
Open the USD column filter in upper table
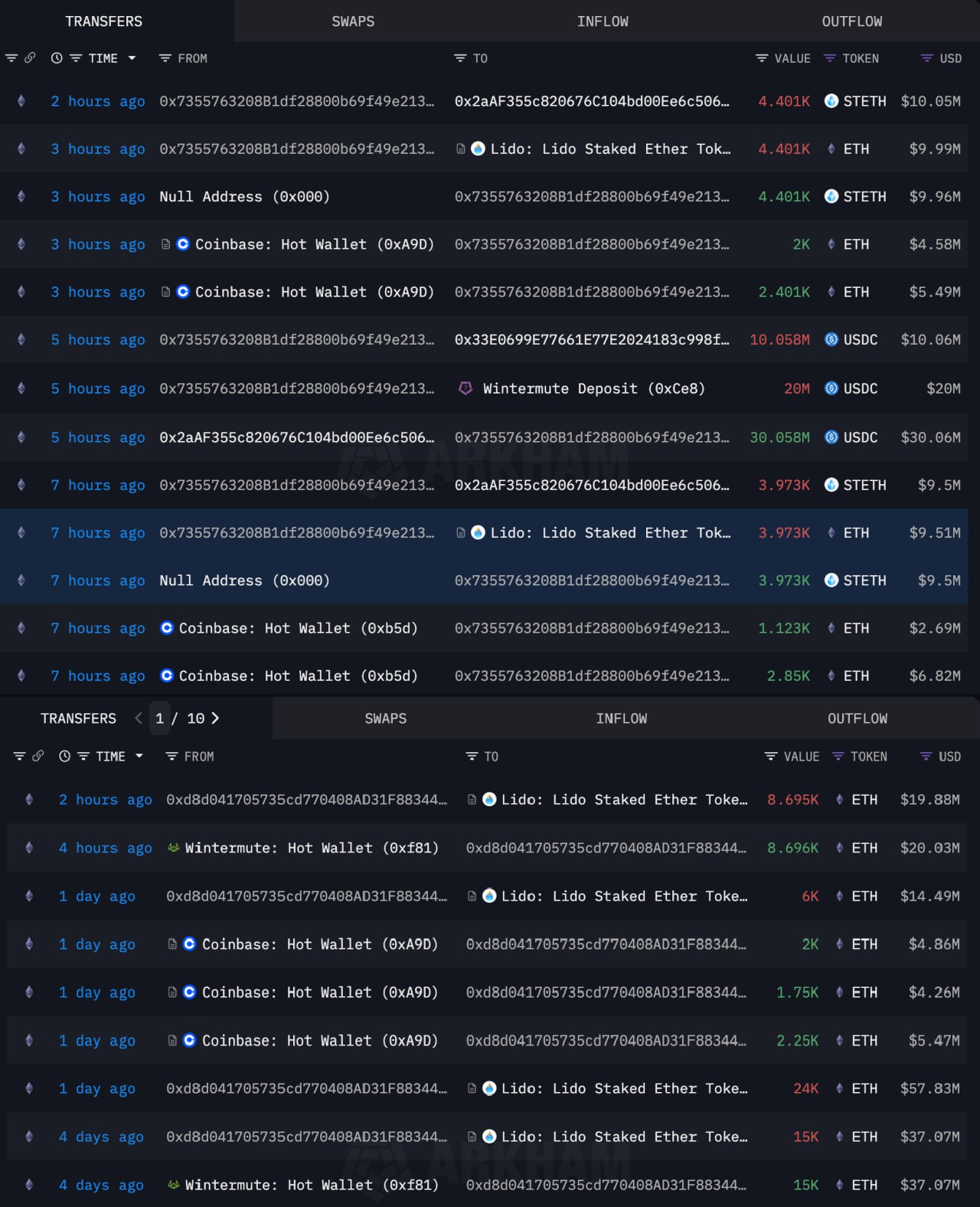pos(927,58)
